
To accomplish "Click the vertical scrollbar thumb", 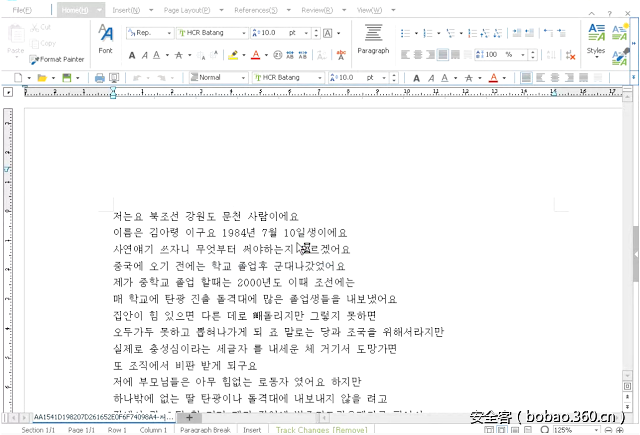I will tap(636, 253).
